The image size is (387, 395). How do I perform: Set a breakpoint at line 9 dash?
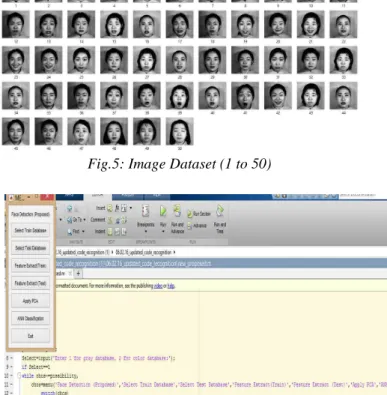[12, 367]
